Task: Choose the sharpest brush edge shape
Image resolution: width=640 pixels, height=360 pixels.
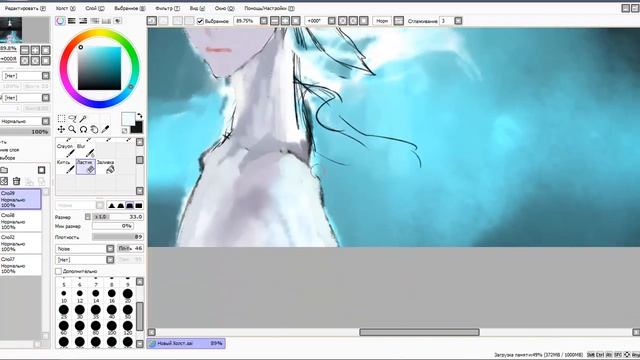Action: (111, 205)
